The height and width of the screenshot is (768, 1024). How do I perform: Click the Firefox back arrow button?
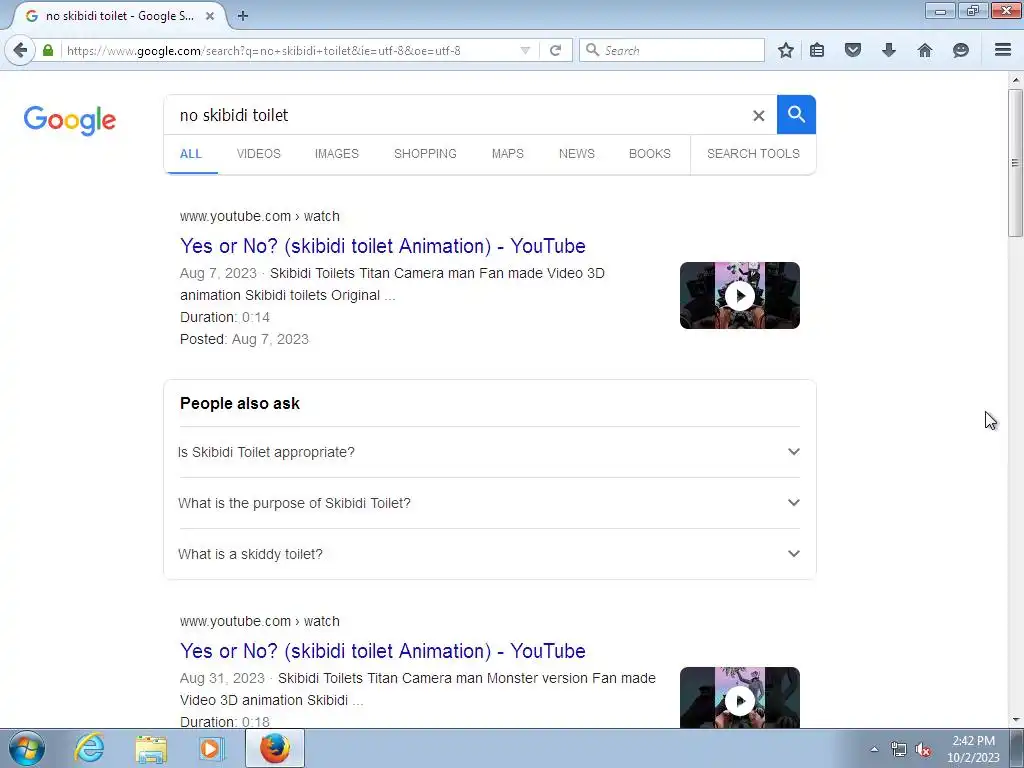coord(20,50)
